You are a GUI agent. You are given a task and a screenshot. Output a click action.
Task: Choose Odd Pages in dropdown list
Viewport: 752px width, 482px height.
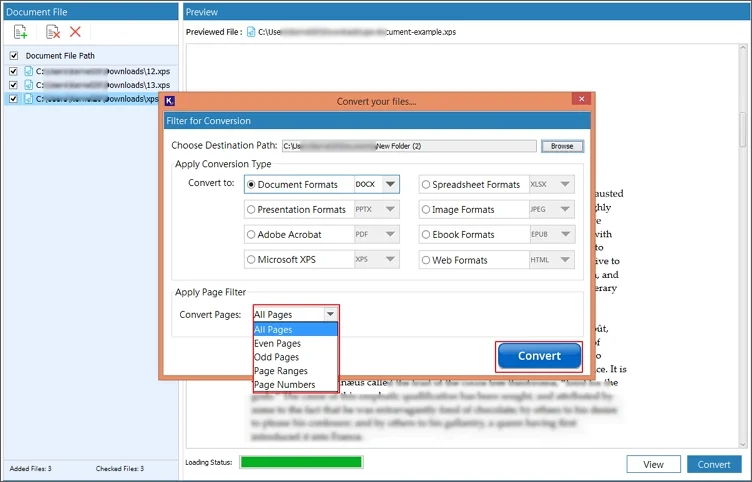coord(295,357)
